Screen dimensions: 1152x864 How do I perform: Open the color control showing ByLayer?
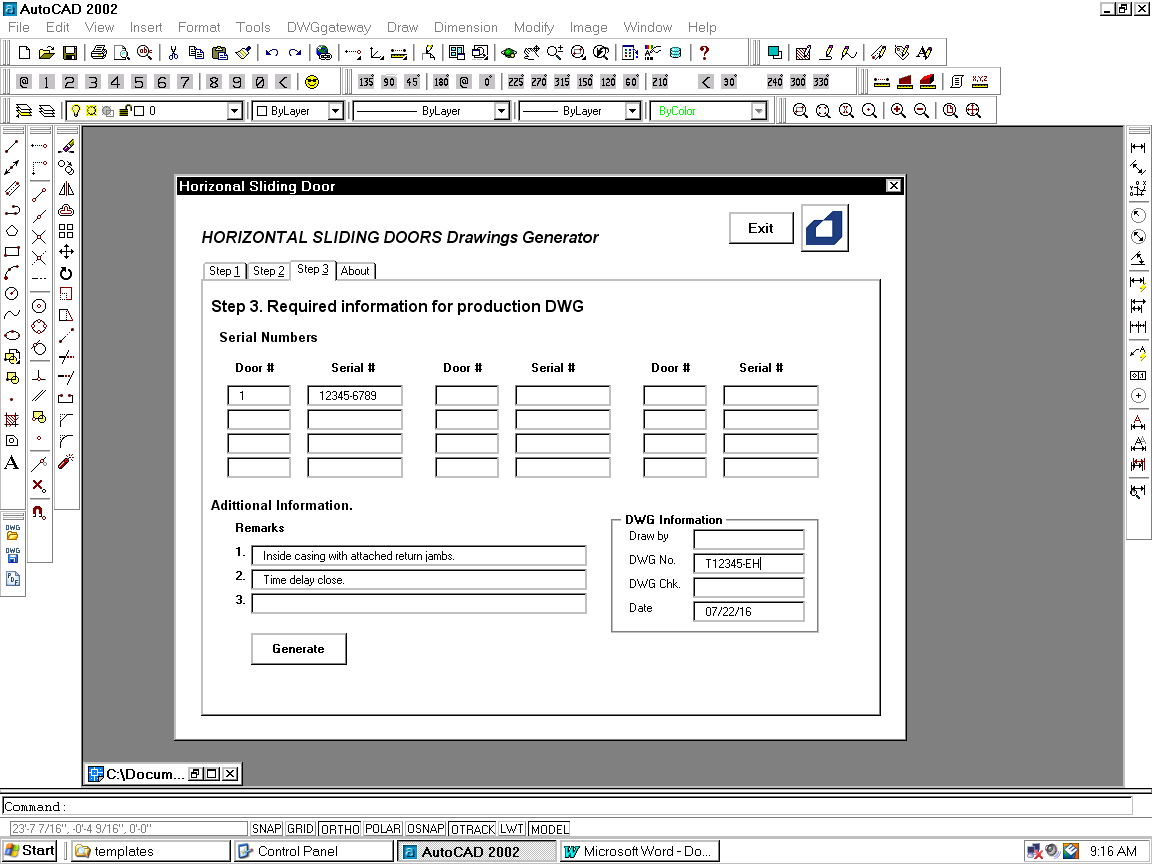click(x=336, y=110)
